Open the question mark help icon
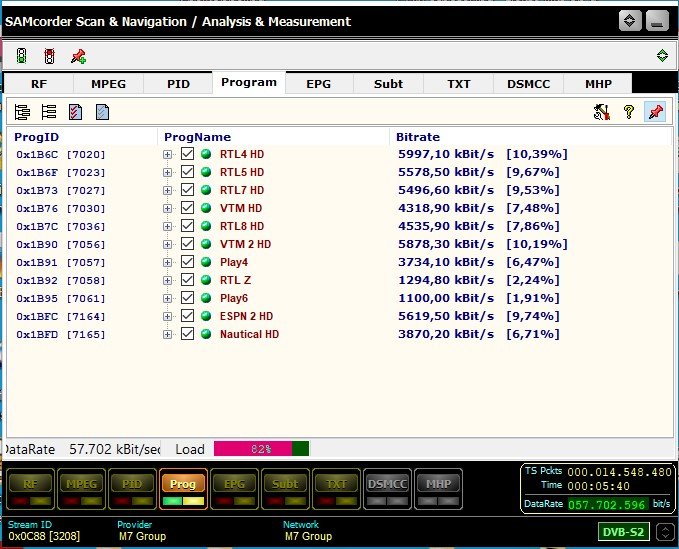This screenshot has height=549, width=679. coord(628,112)
